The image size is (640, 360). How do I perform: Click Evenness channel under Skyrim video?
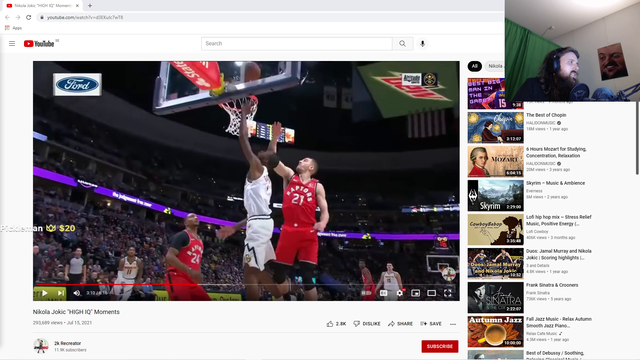coord(534,191)
